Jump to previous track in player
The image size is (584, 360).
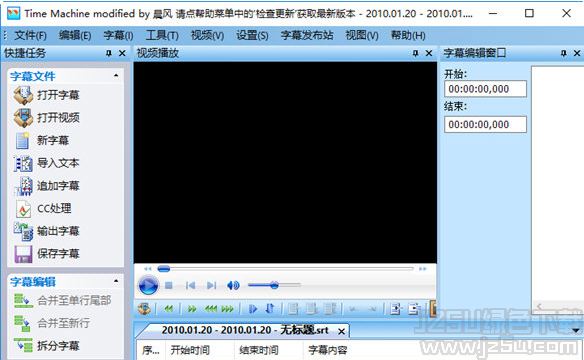(190, 286)
